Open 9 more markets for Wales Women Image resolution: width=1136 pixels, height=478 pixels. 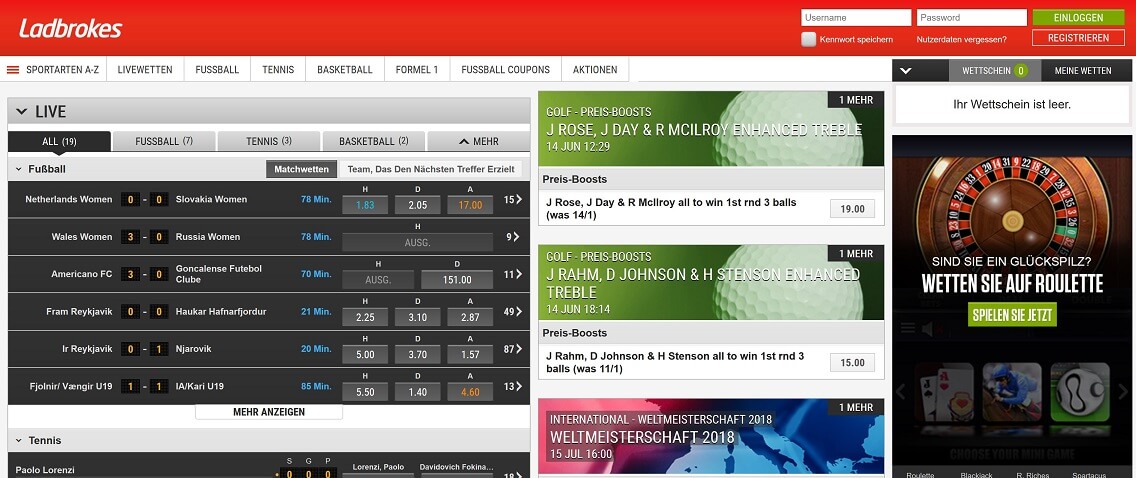click(513, 237)
